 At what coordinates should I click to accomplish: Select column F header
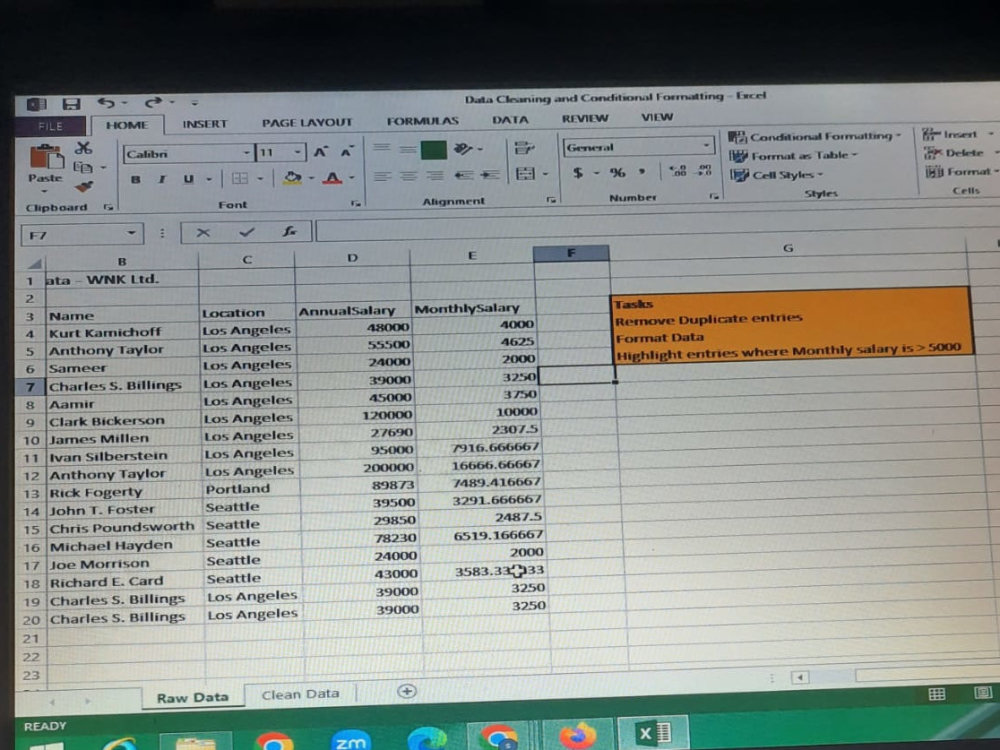pyautogui.click(x=571, y=253)
